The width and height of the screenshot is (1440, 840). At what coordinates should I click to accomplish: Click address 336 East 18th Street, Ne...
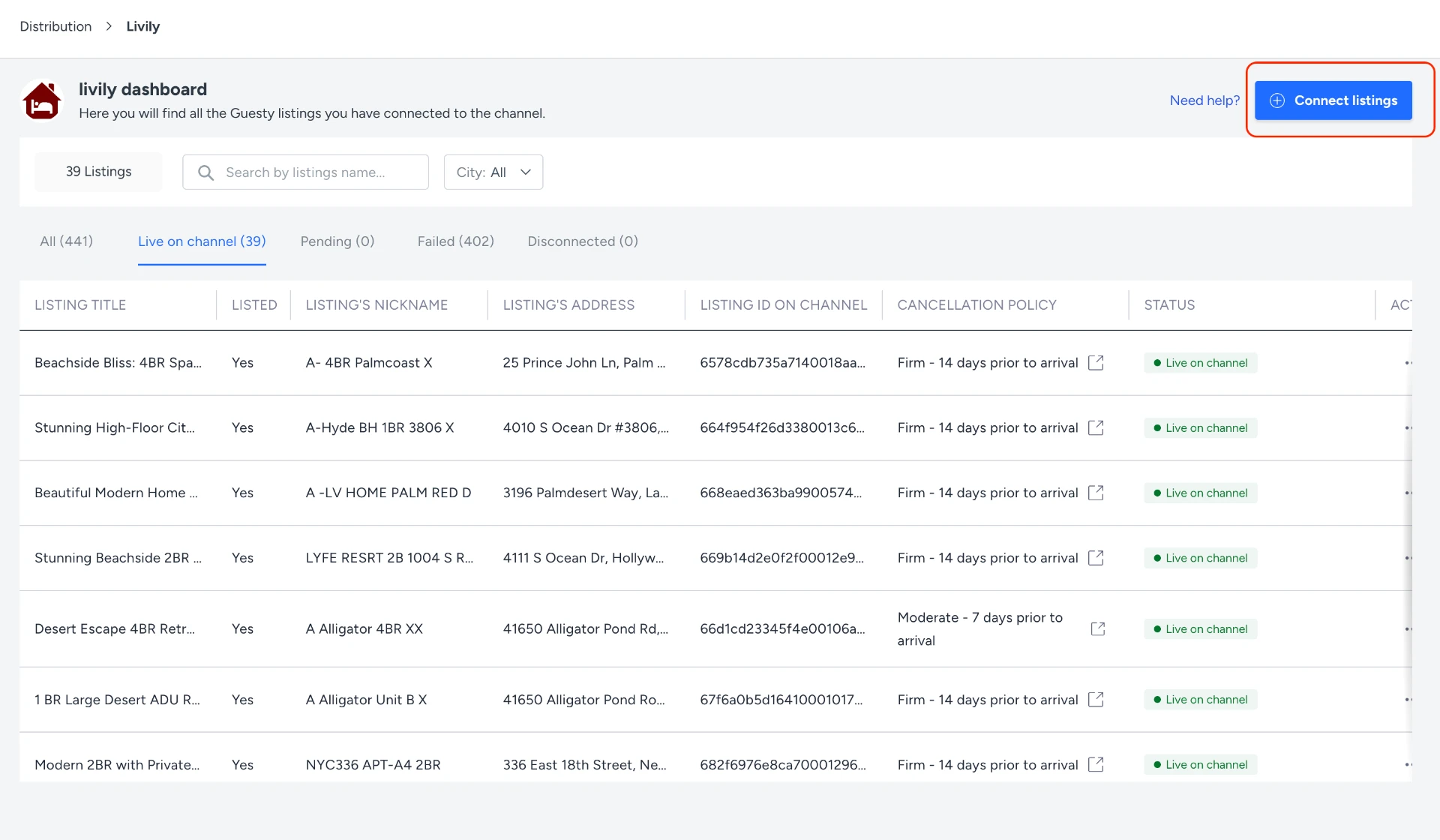click(584, 765)
